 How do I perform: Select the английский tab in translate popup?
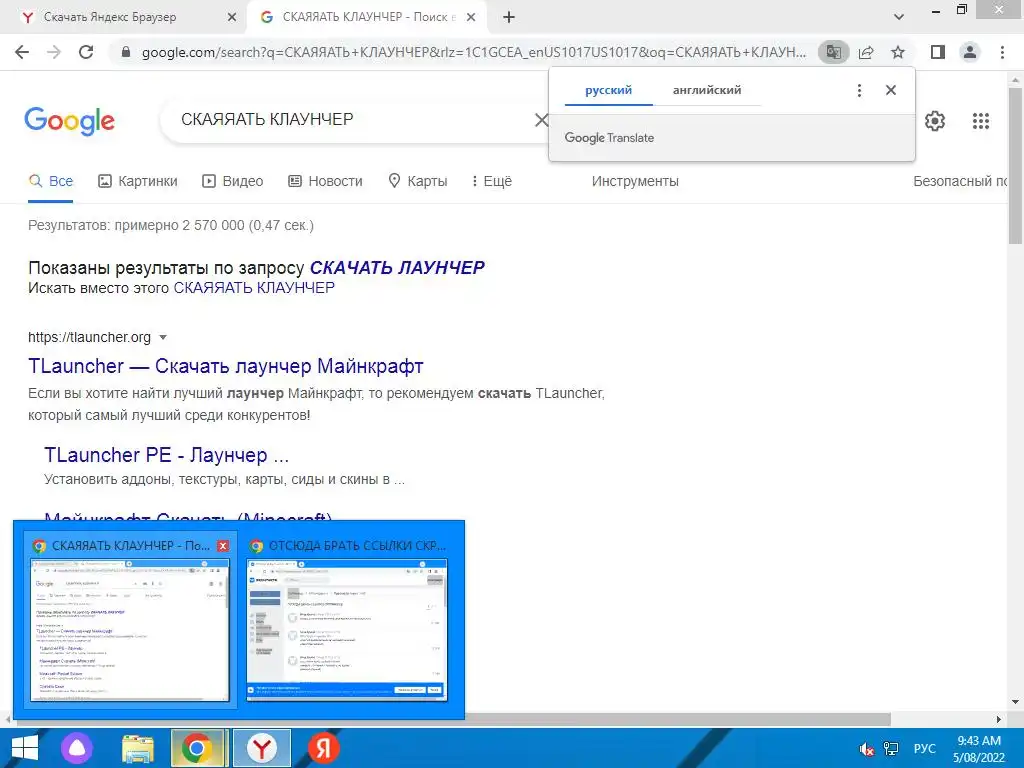(707, 90)
